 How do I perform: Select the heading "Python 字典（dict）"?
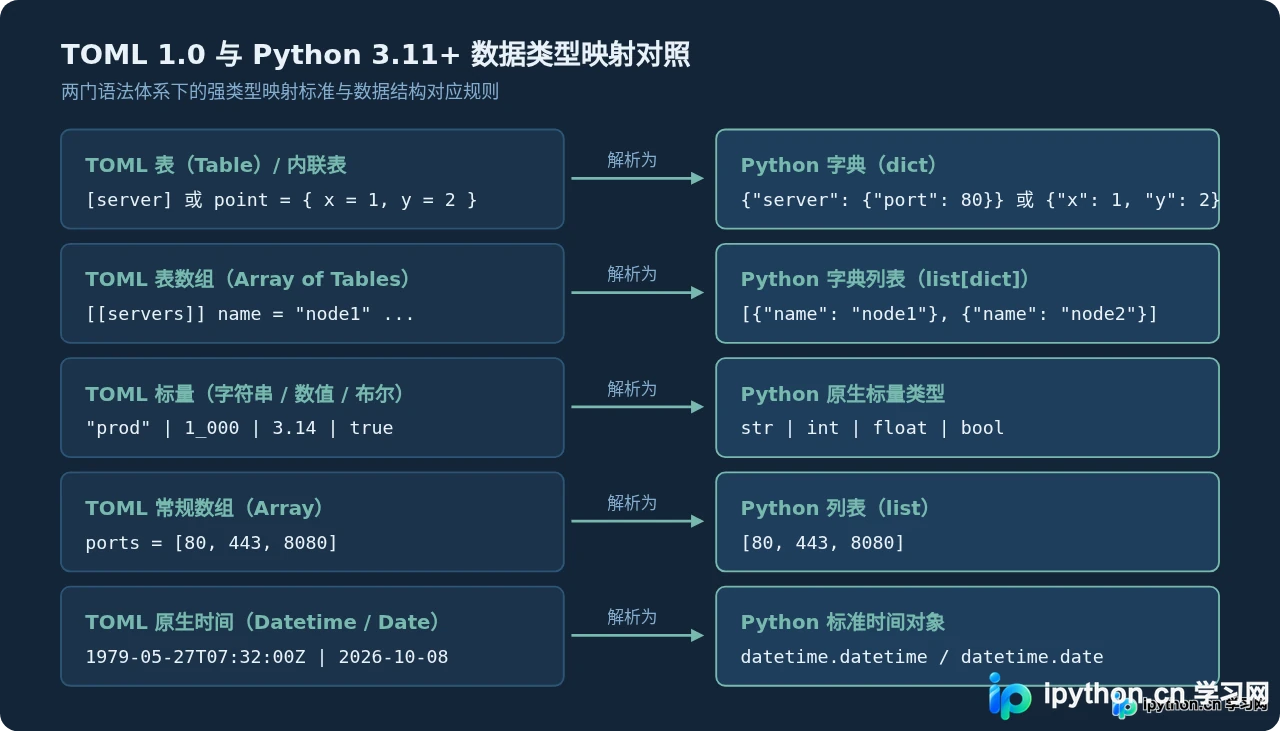840,165
